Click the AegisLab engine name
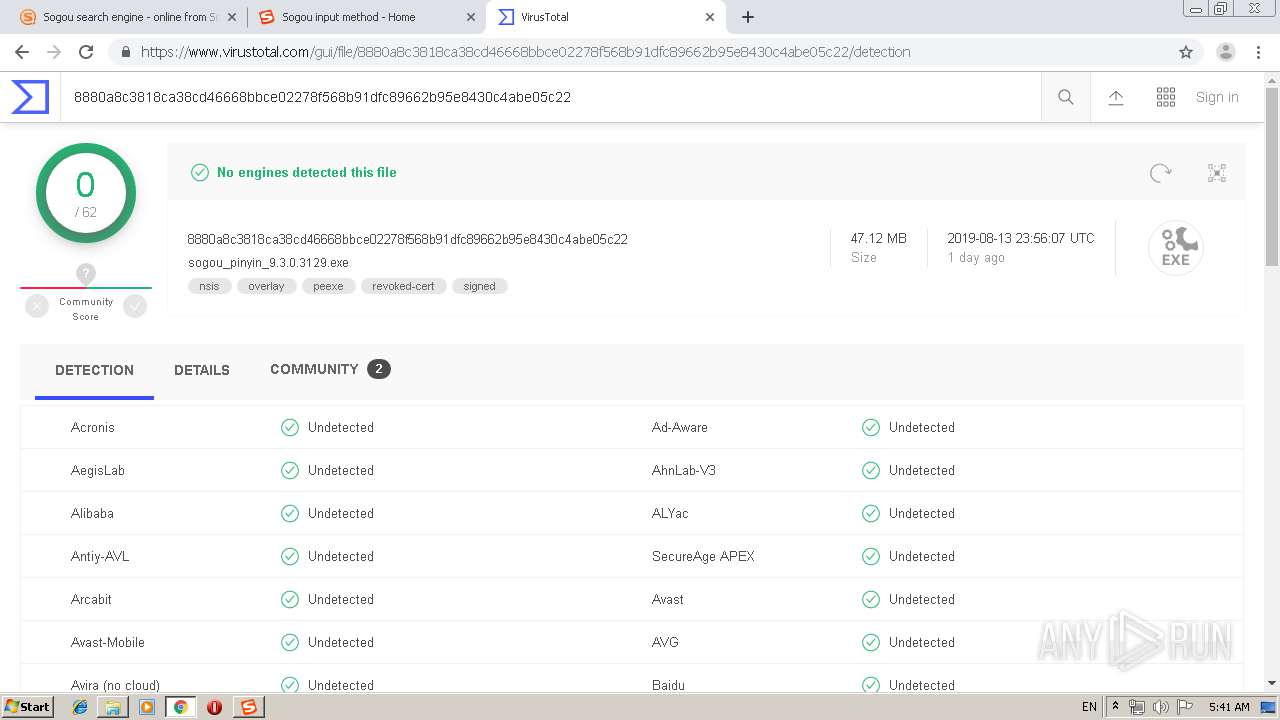 [x=98, y=470]
